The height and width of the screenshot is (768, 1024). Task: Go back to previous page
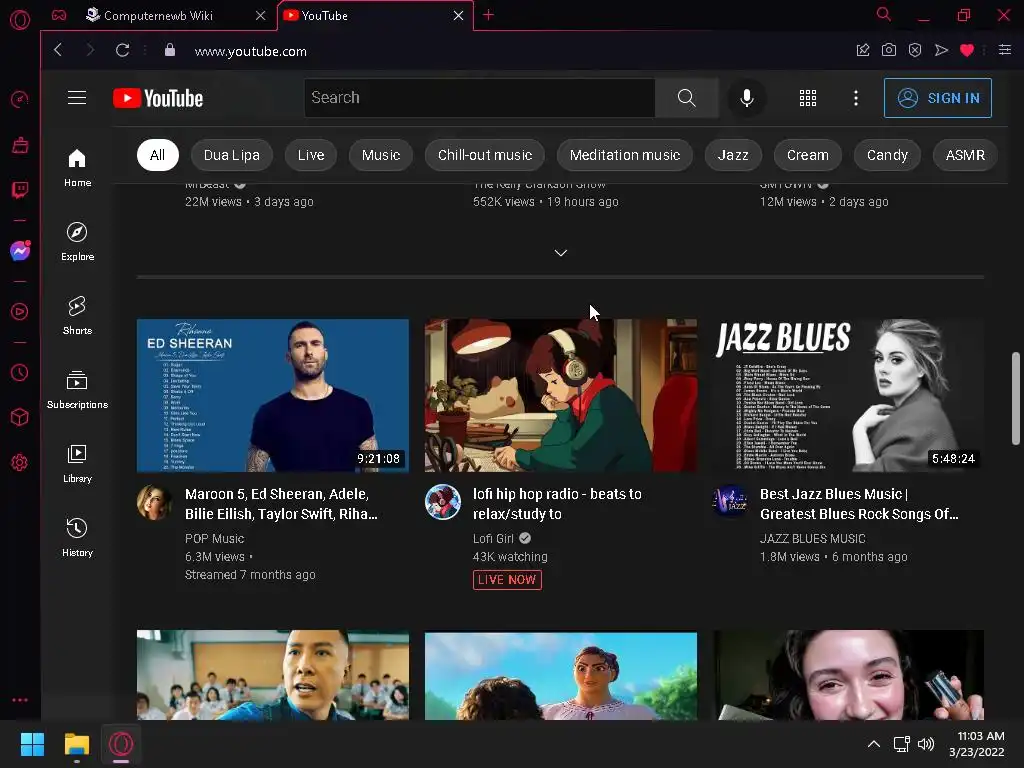click(x=58, y=50)
